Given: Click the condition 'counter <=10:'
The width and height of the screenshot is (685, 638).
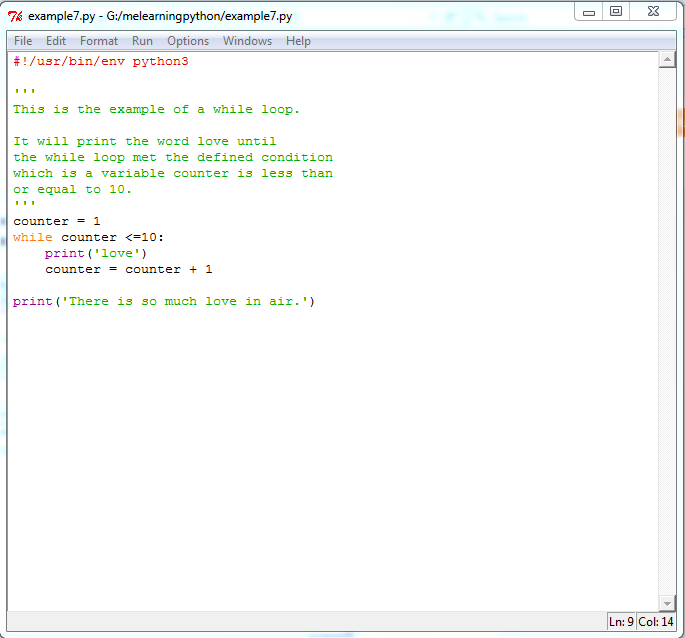Looking at the screenshot, I should point(112,237).
